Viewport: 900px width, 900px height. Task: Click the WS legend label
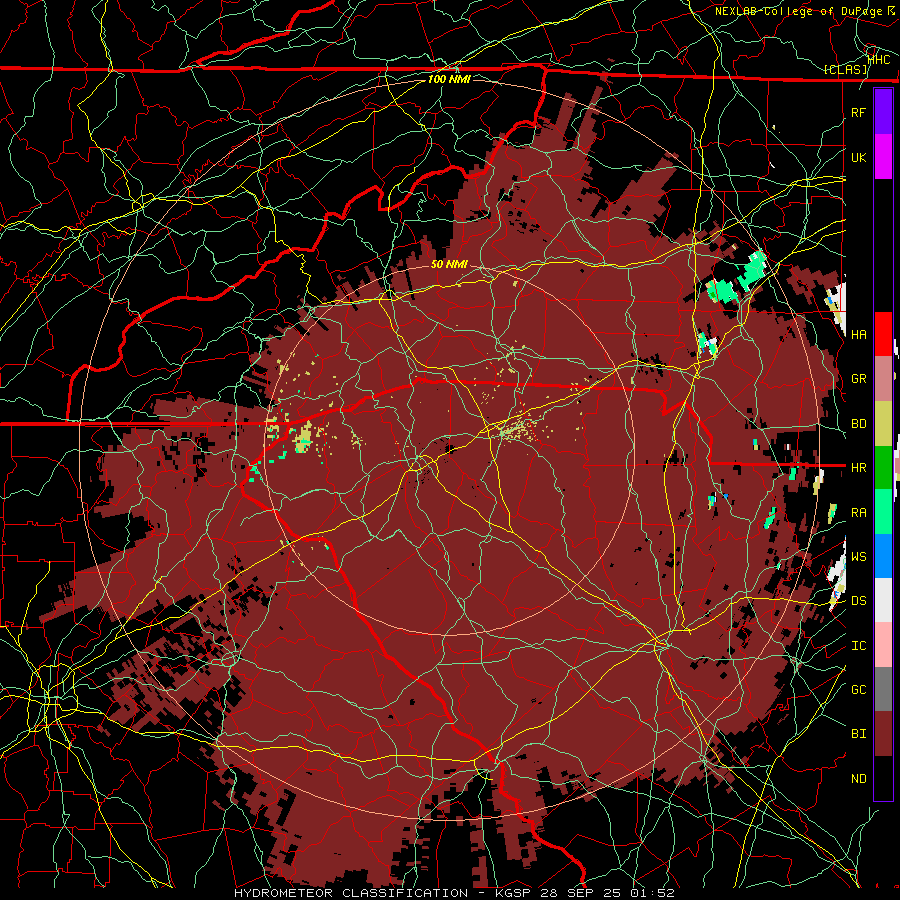pyautogui.click(x=858, y=557)
